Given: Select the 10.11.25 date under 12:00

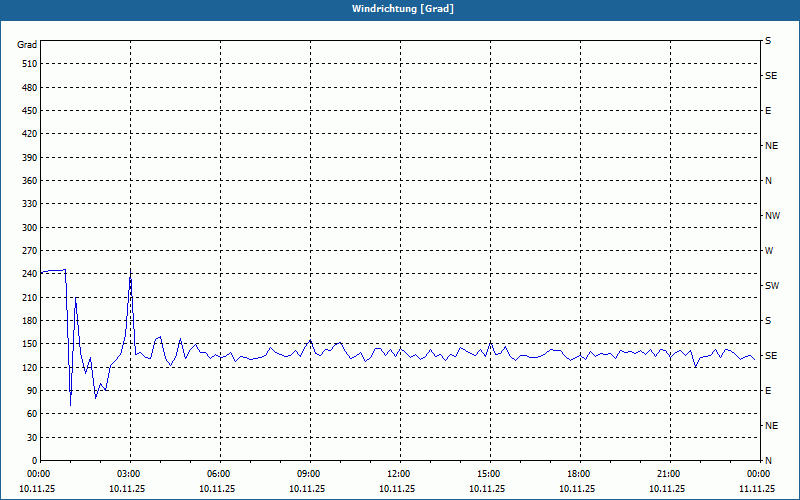Looking at the screenshot, I should click(397, 489).
